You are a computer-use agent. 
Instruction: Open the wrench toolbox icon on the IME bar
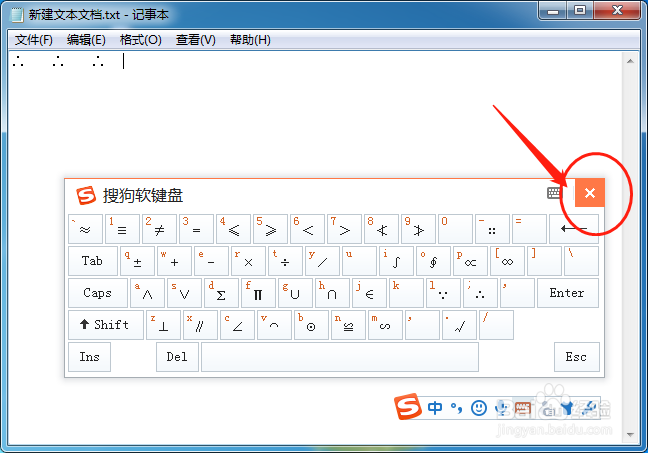click(x=588, y=408)
